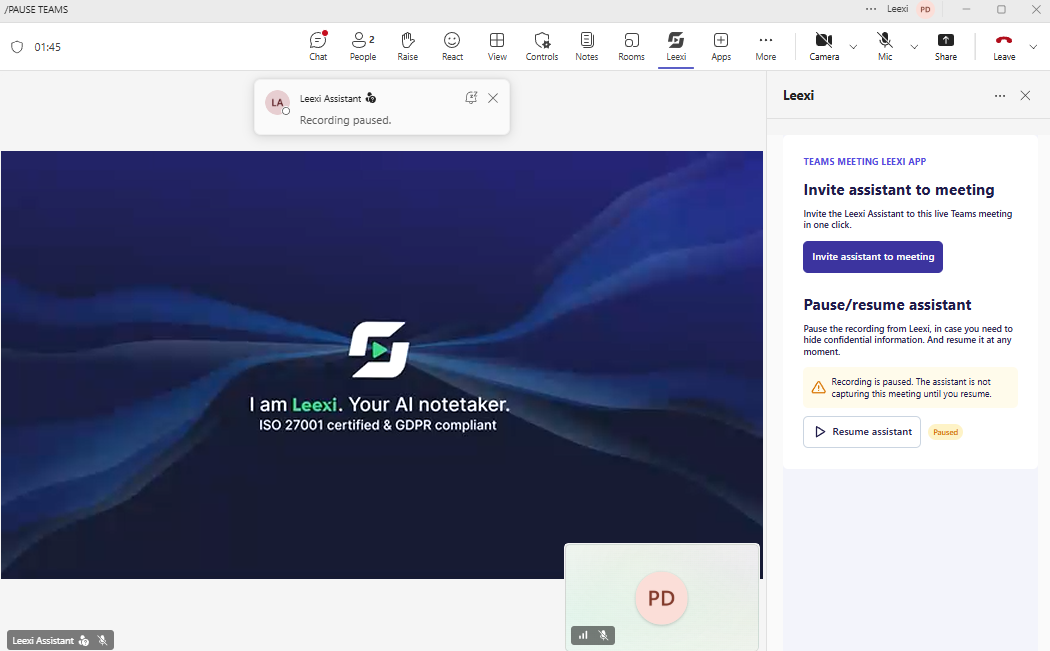Image resolution: width=1050 pixels, height=651 pixels.
Task: Click the PD profile avatar in title bar
Action: (x=925, y=9)
